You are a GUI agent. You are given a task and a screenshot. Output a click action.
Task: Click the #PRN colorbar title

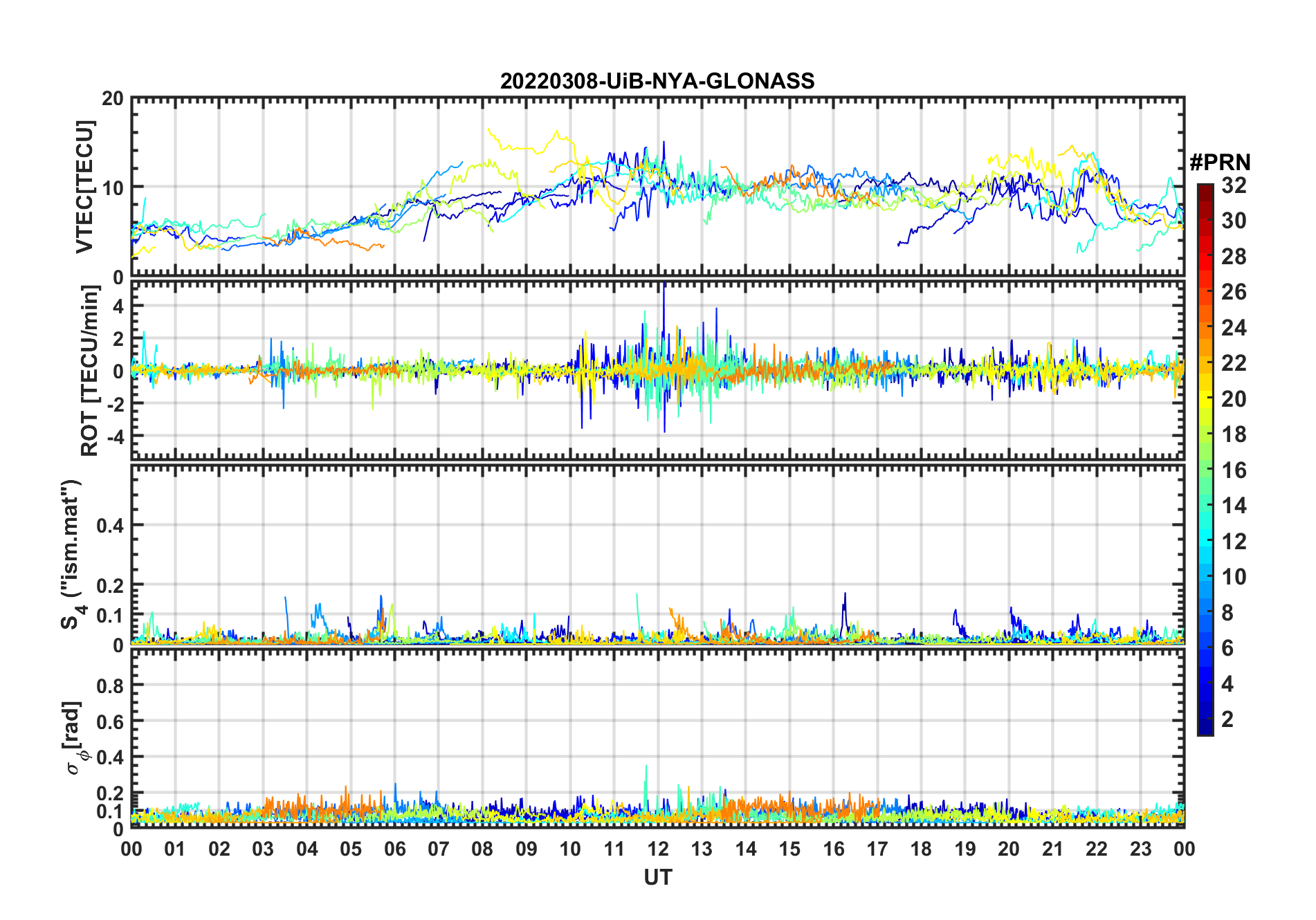[x=1220, y=163]
